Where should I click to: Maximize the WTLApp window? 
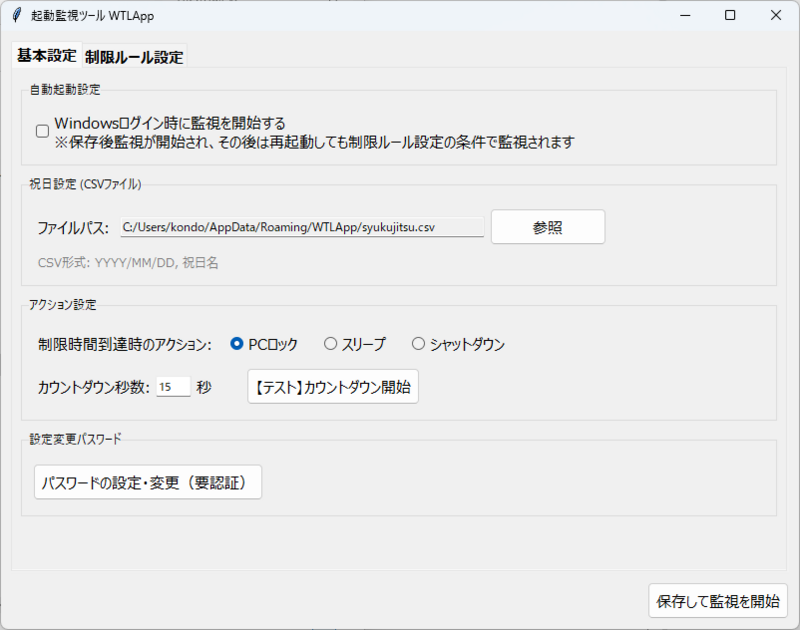coord(730,16)
